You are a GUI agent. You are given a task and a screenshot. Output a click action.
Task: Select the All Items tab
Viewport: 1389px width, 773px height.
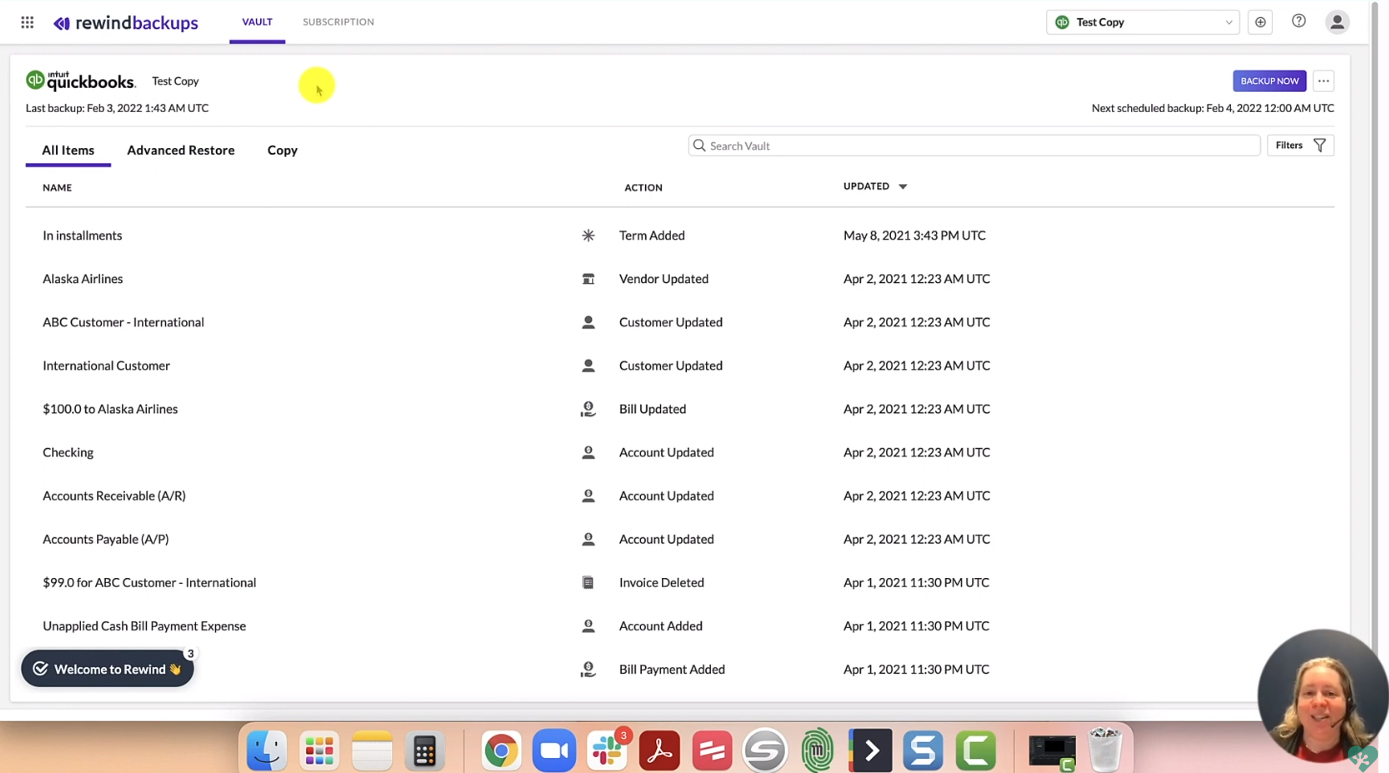pyautogui.click(x=68, y=150)
